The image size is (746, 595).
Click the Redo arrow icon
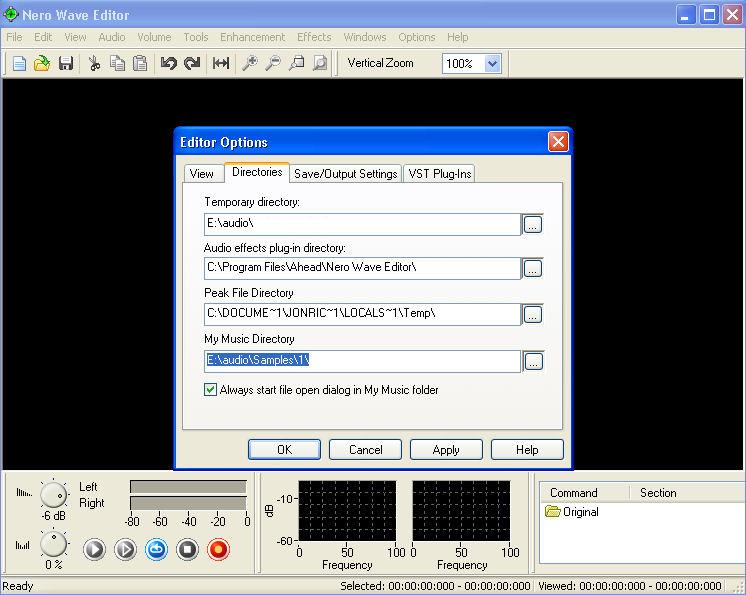tap(192, 63)
